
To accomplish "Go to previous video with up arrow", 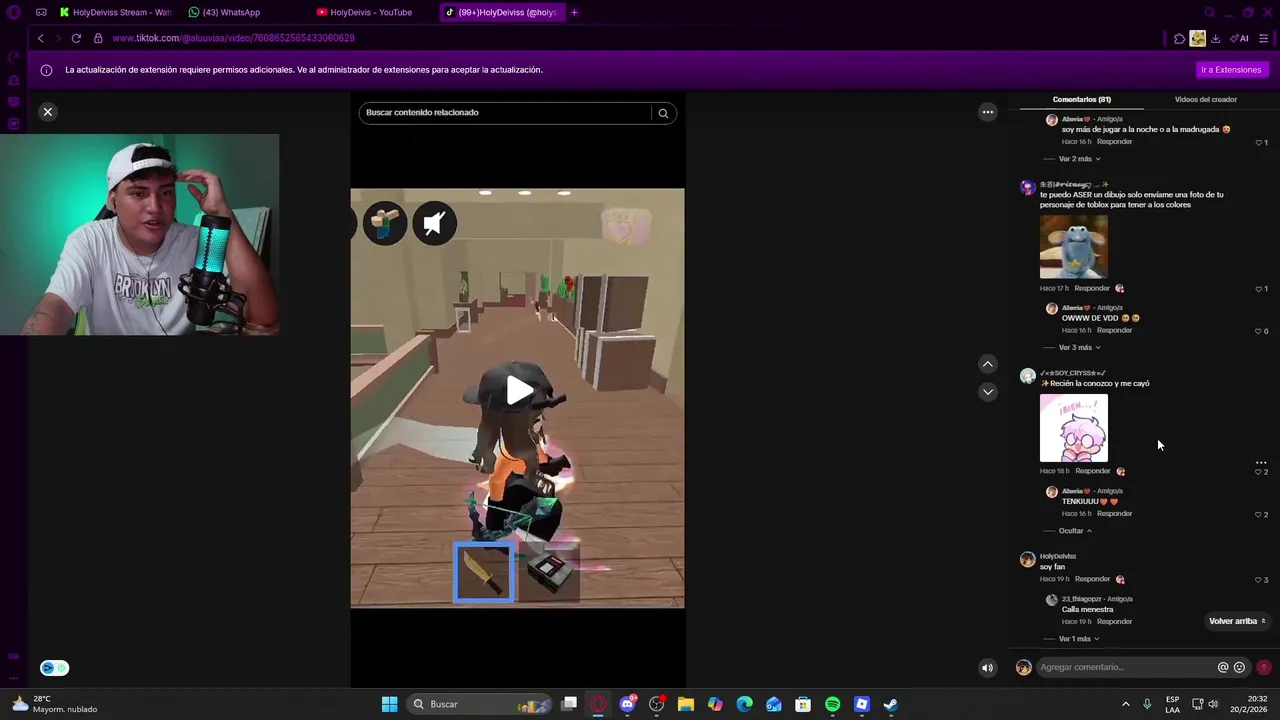I will pos(988,364).
